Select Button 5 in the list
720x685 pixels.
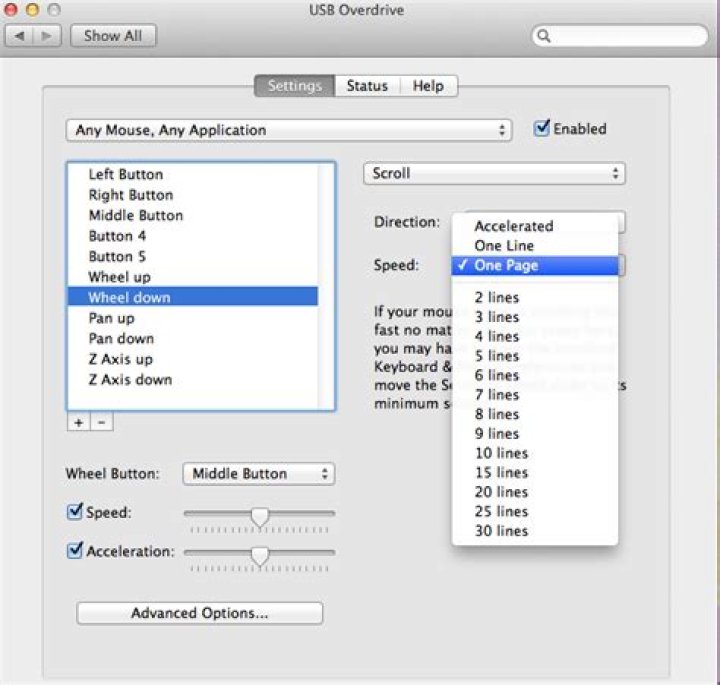[193, 256]
